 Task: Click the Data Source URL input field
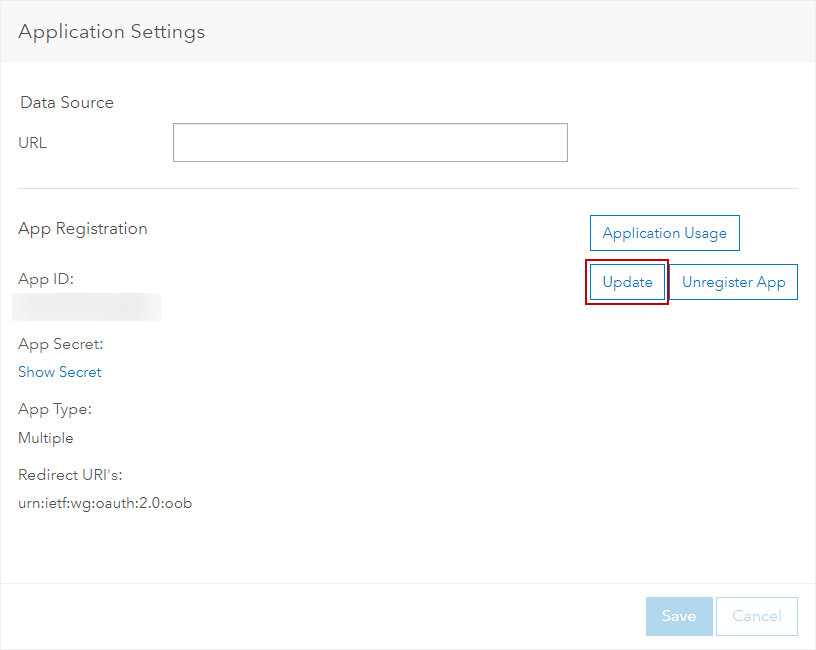370,143
